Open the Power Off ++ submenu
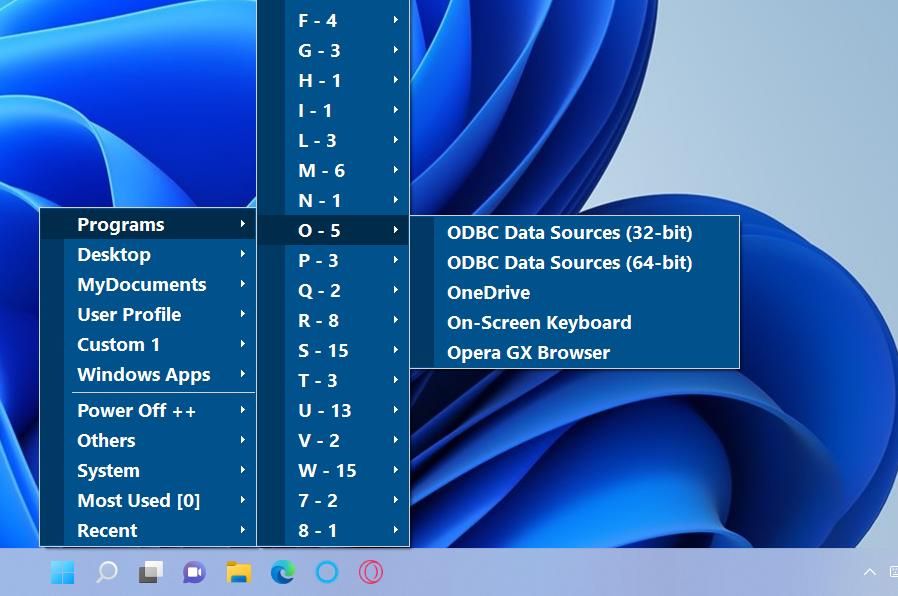898x596 pixels. point(148,411)
